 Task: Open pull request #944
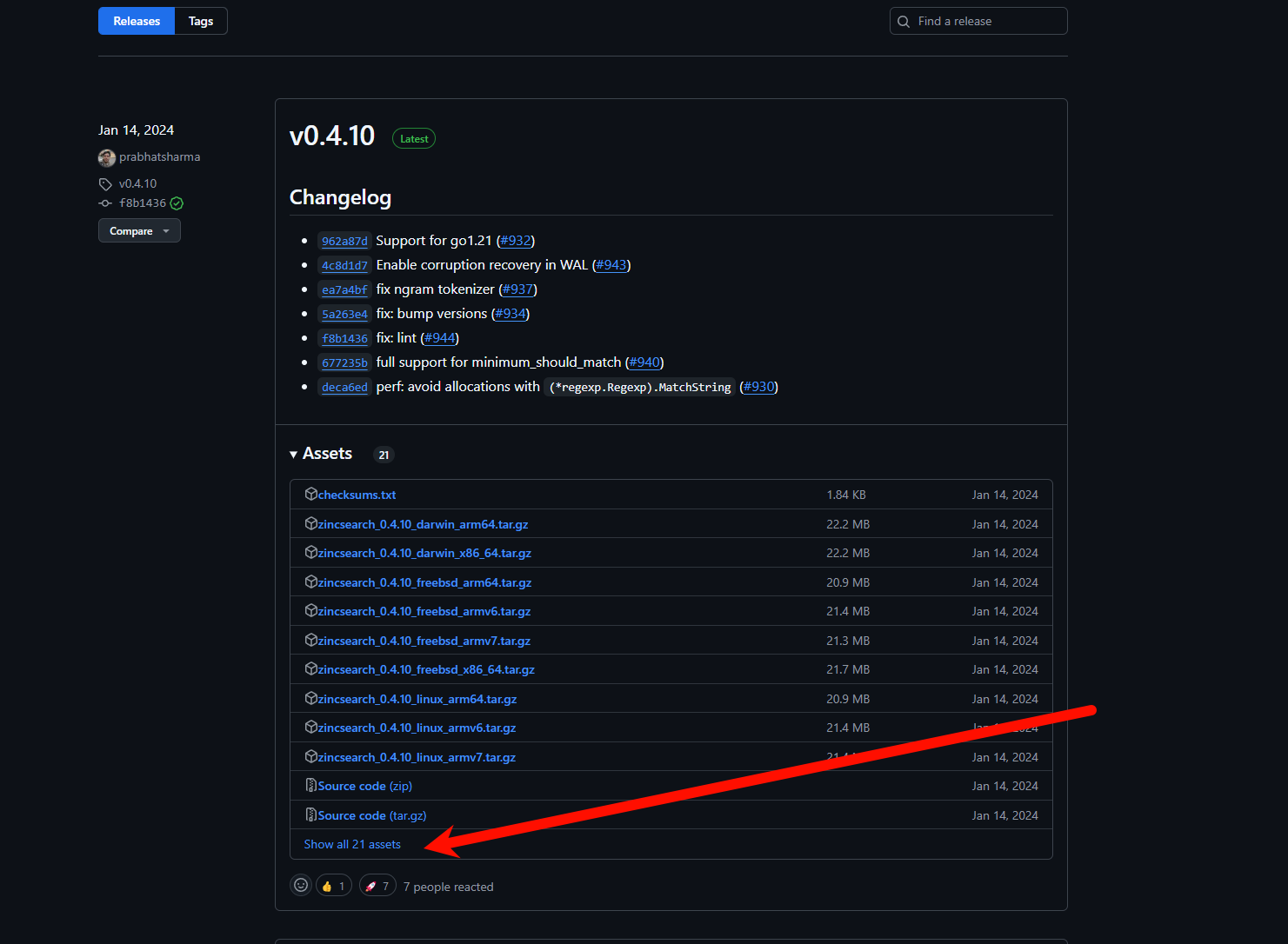click(439, 338)
